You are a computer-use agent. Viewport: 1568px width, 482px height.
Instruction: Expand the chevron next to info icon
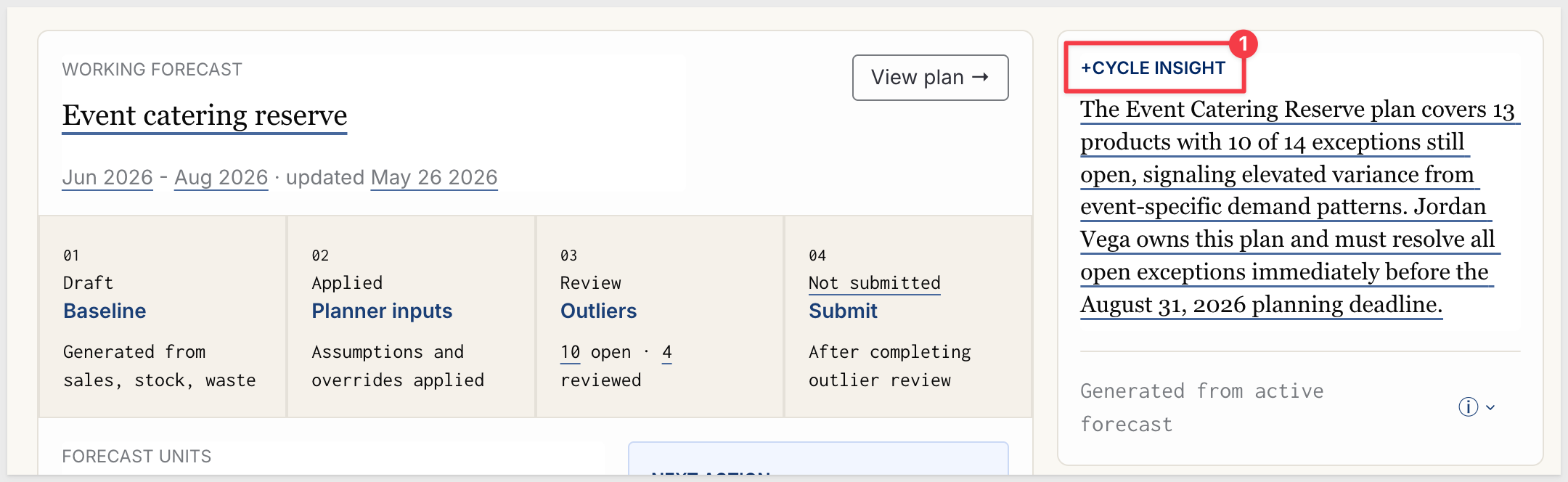[1490, 407]
